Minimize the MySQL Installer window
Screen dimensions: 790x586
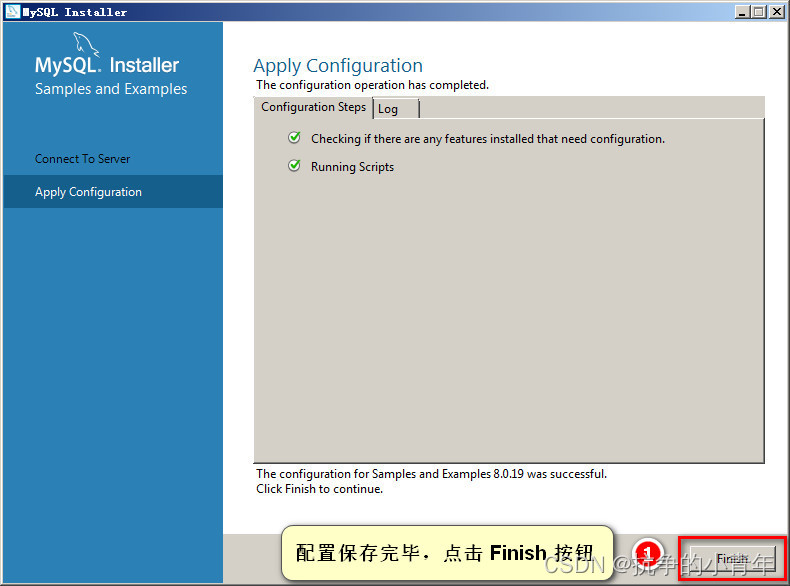pyautogui.click(x=741, y=12)
